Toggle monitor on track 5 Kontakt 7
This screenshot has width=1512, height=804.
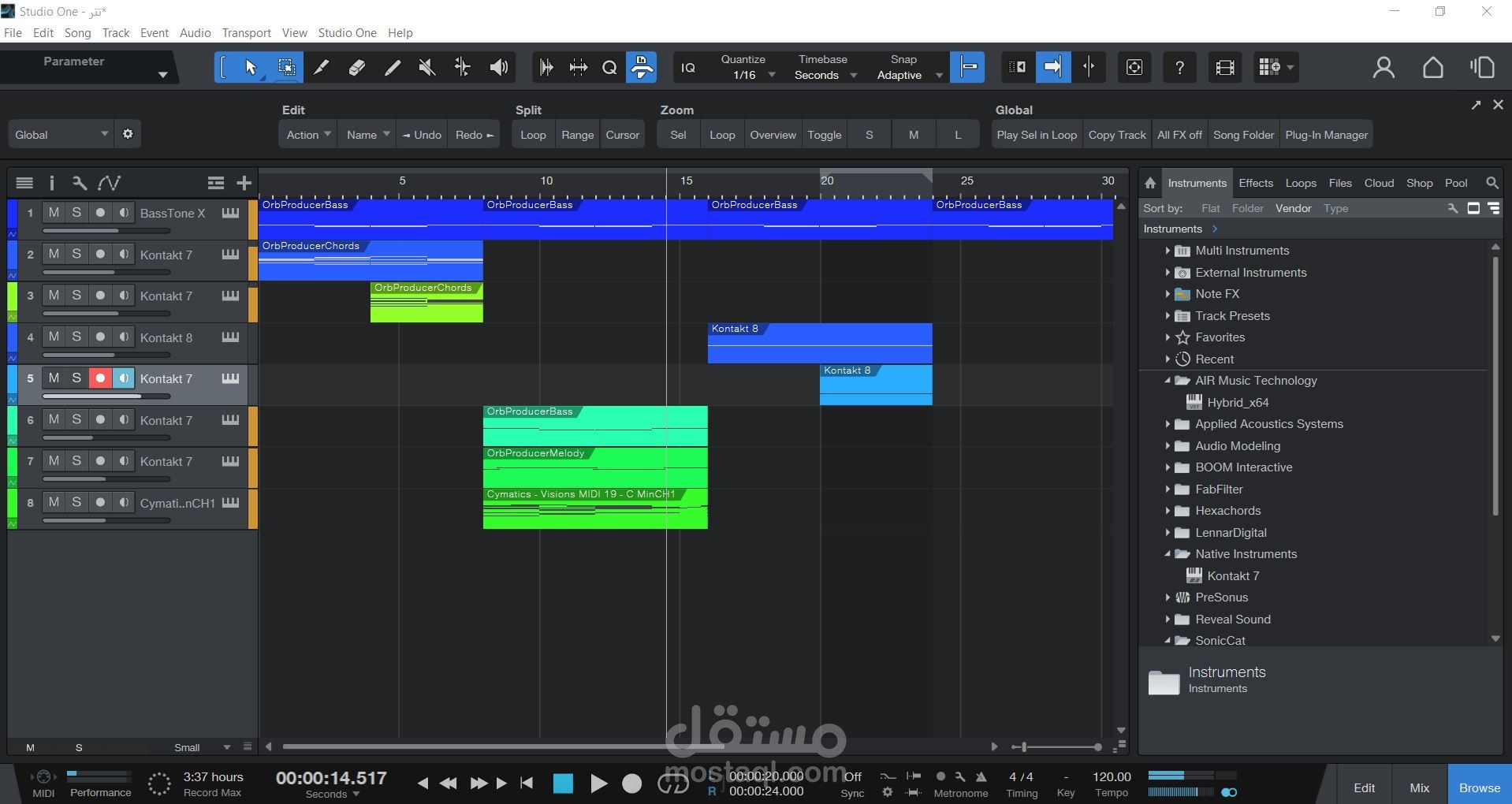(124, 378)
